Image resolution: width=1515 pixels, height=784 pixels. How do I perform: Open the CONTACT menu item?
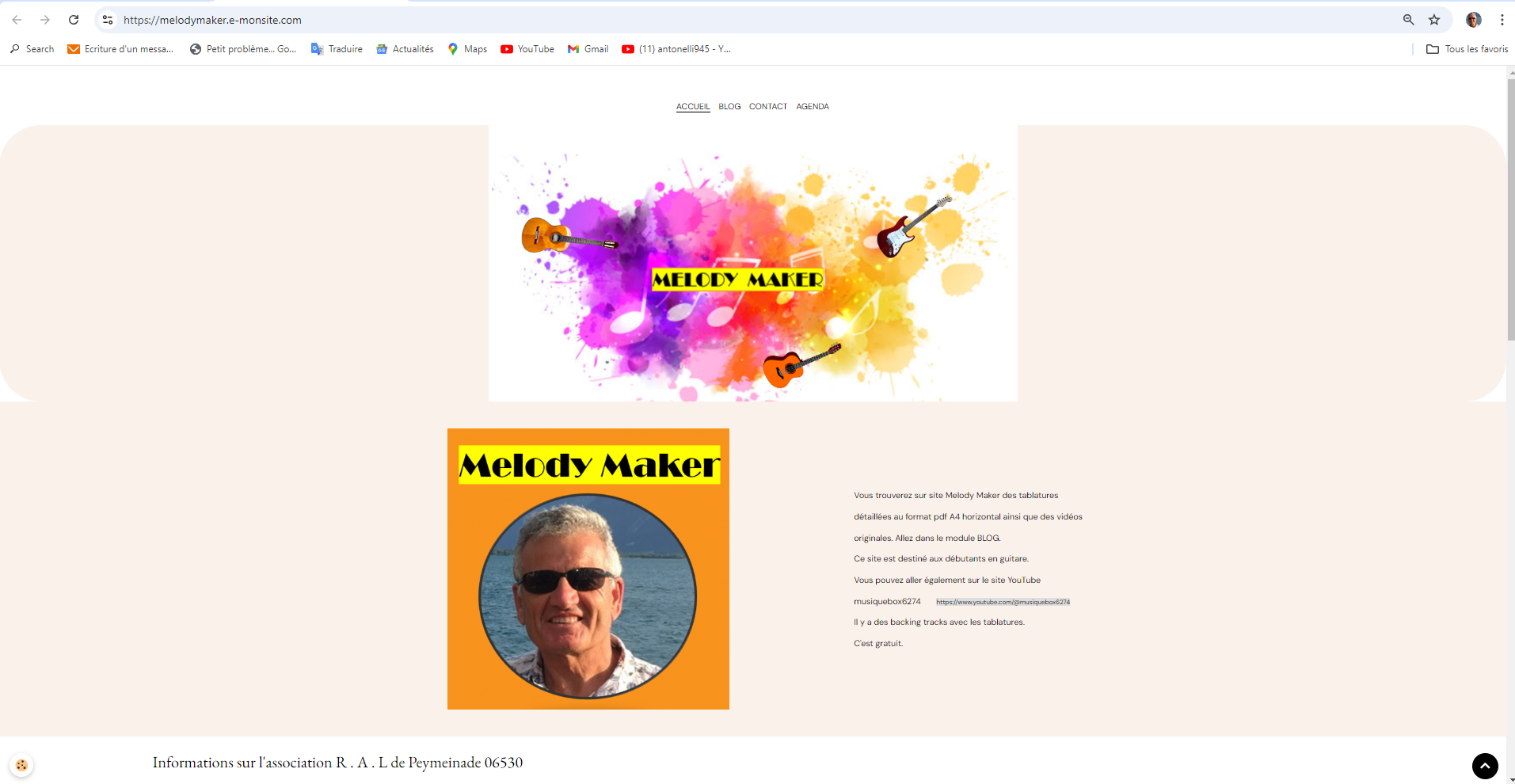coord(768,106)
